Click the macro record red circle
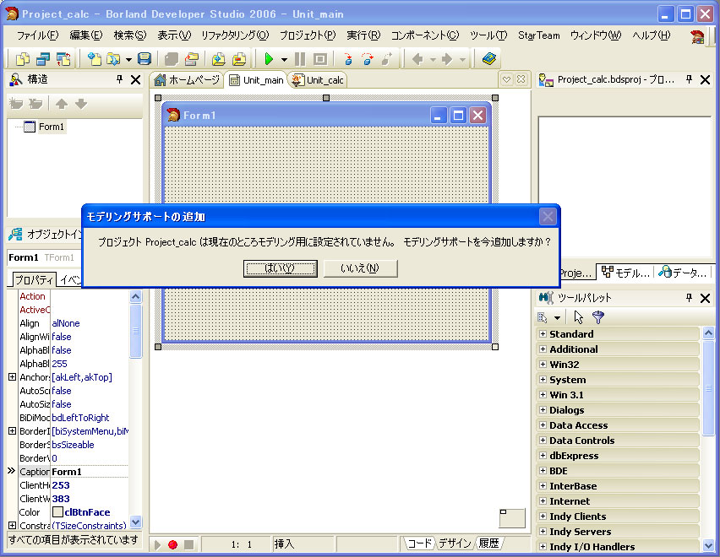 click(173, 545)
